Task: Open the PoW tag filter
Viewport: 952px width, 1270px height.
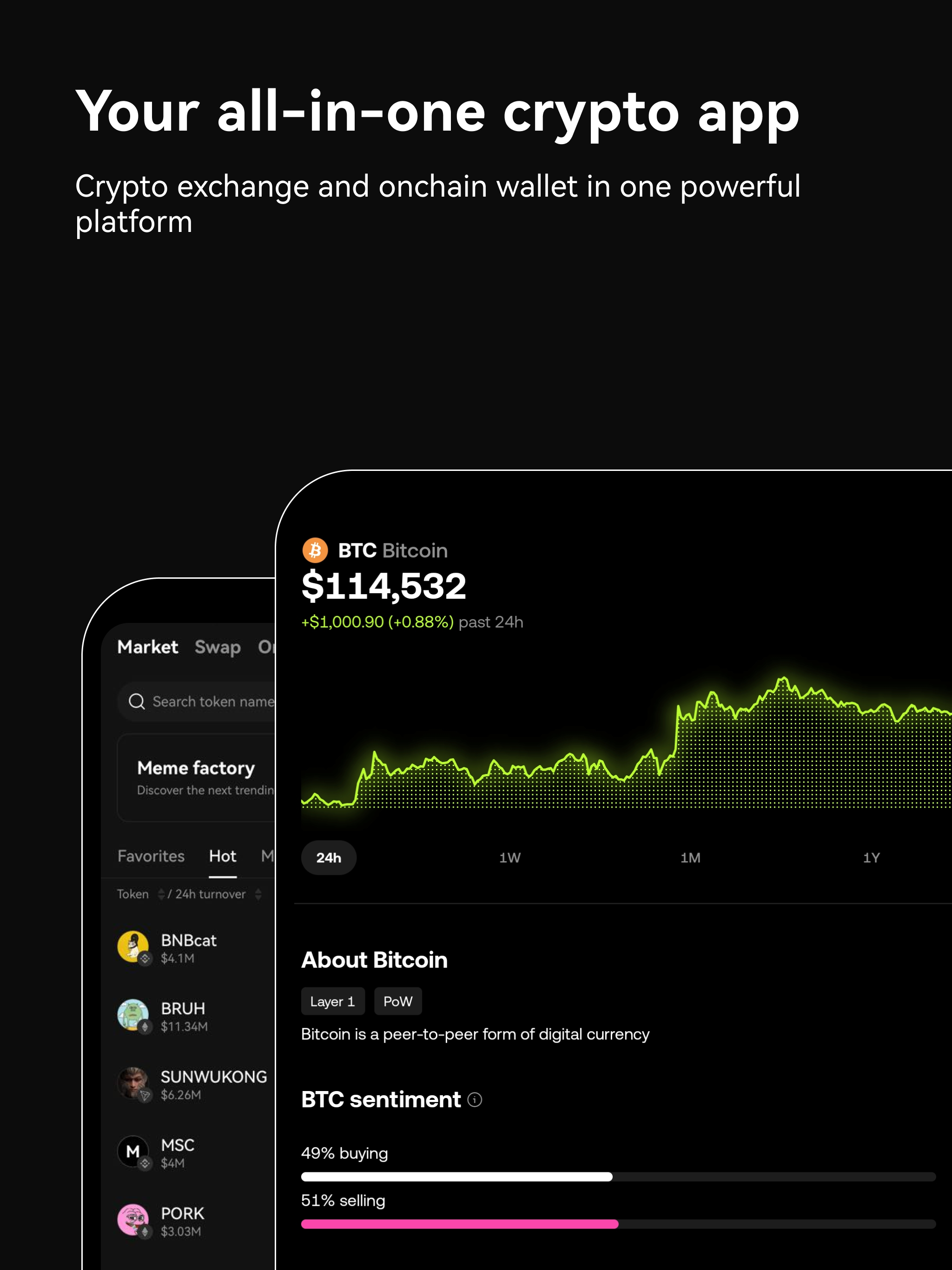Action: [x=398, y=1001]
